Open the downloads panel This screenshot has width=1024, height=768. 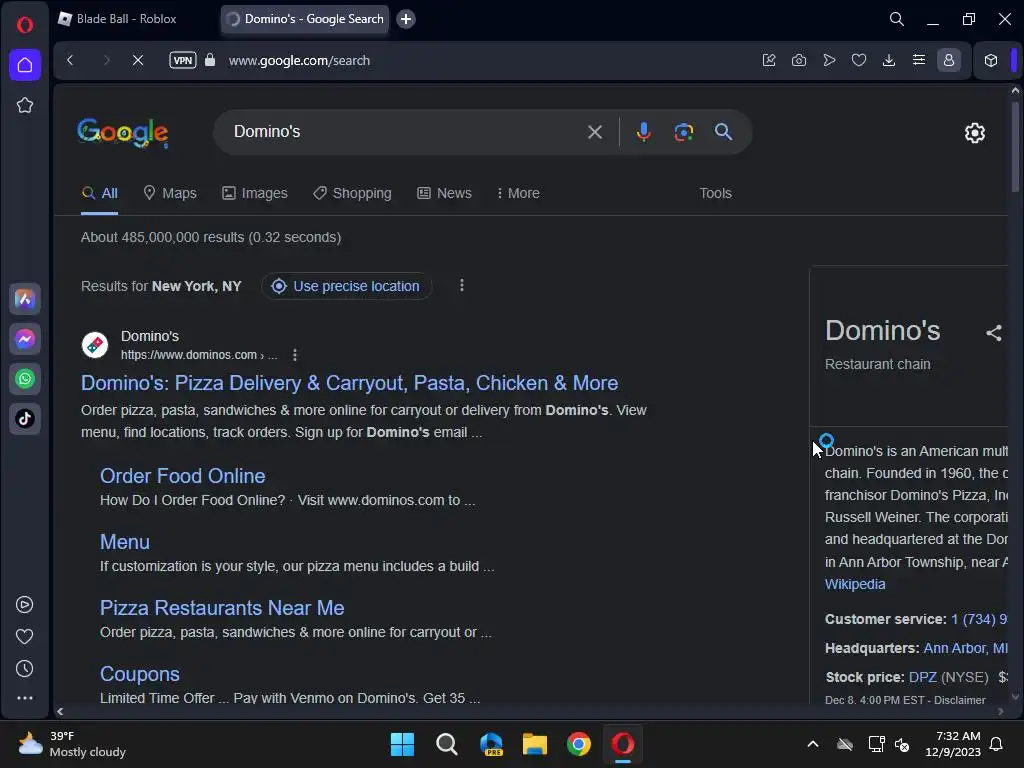(889, 60)
